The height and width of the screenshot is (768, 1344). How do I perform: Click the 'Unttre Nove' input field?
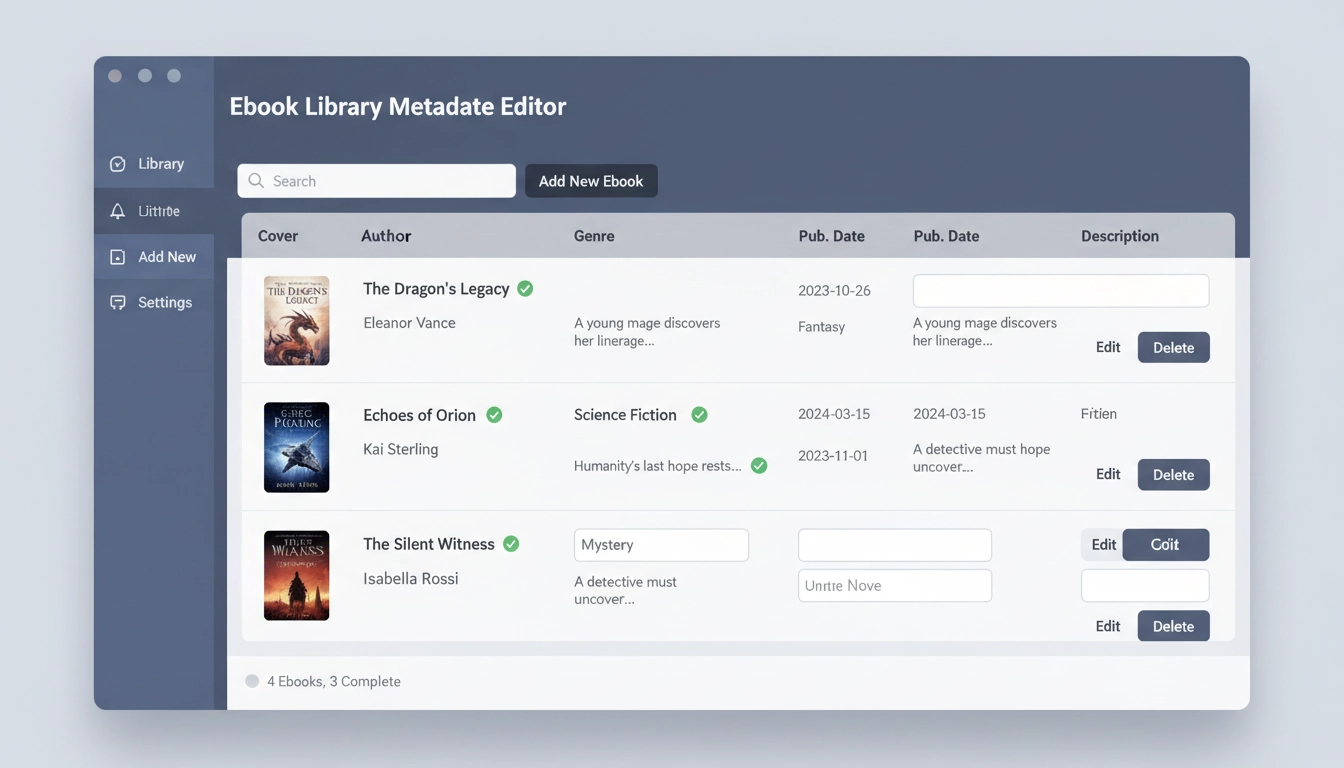pos(894,585)
